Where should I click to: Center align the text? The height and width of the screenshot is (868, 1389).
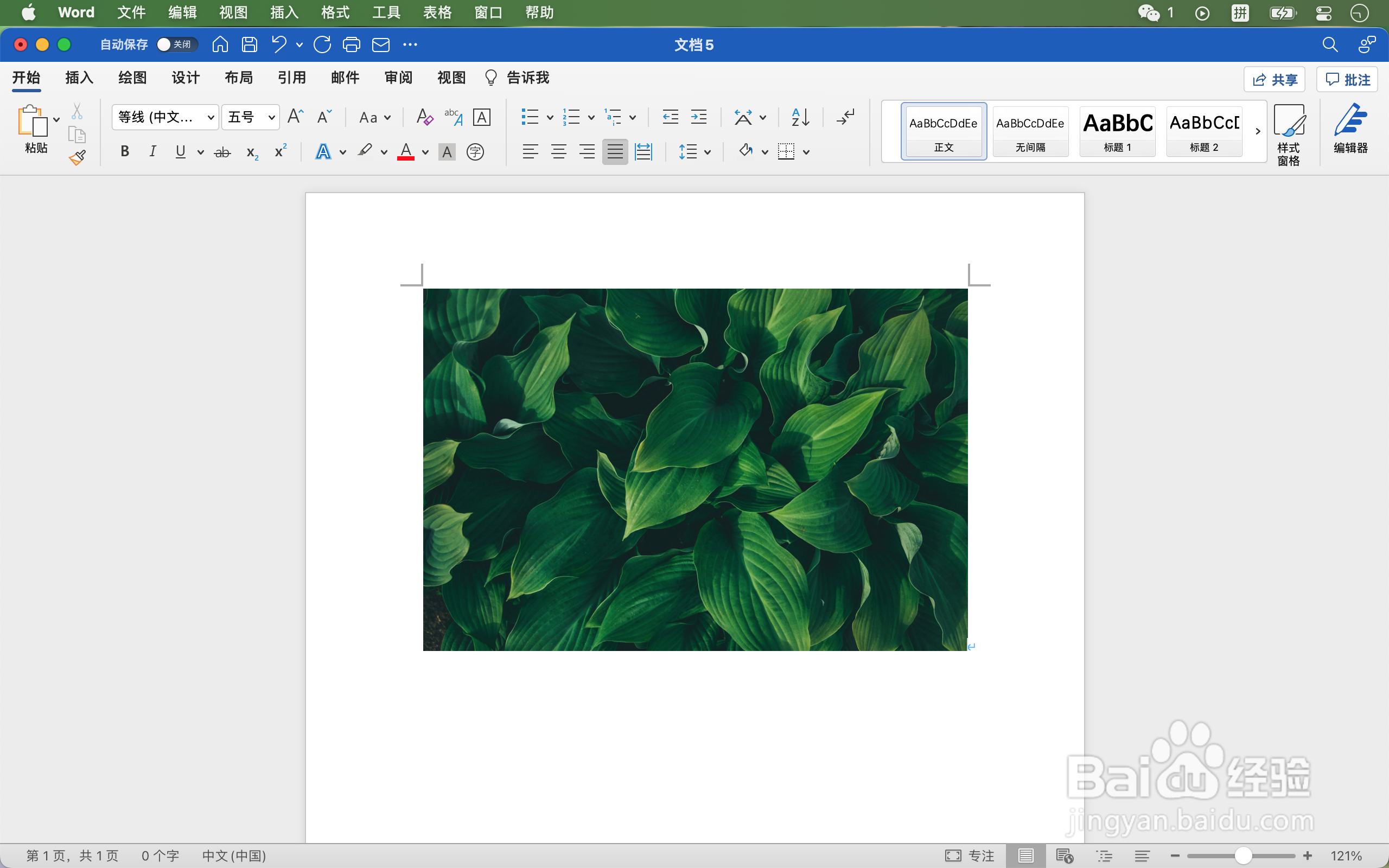point(558,151)
